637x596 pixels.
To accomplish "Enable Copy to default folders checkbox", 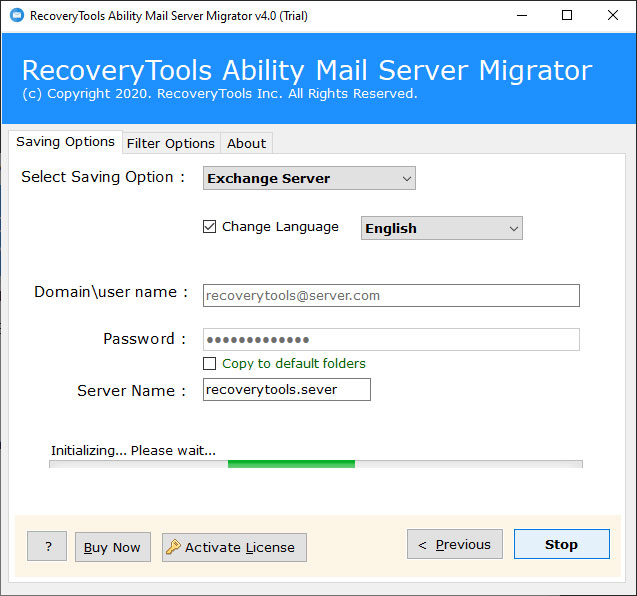I will click(209, 363).
